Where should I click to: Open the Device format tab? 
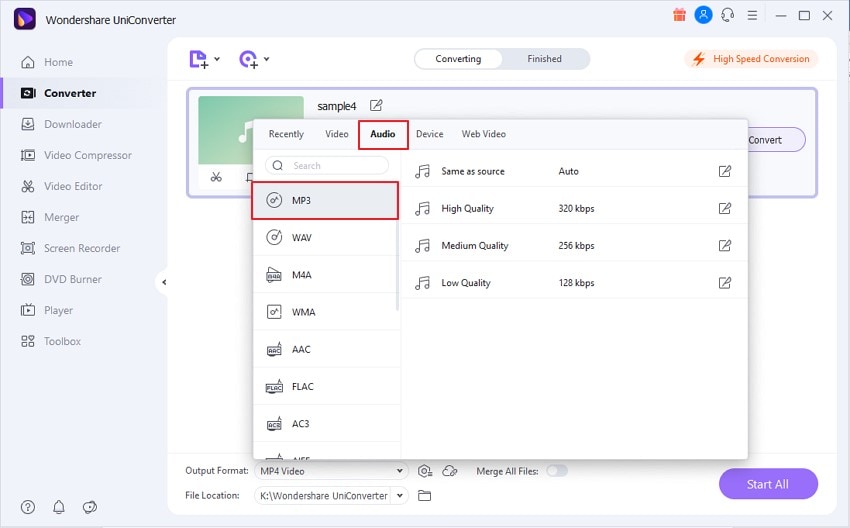tap(429, 134)
